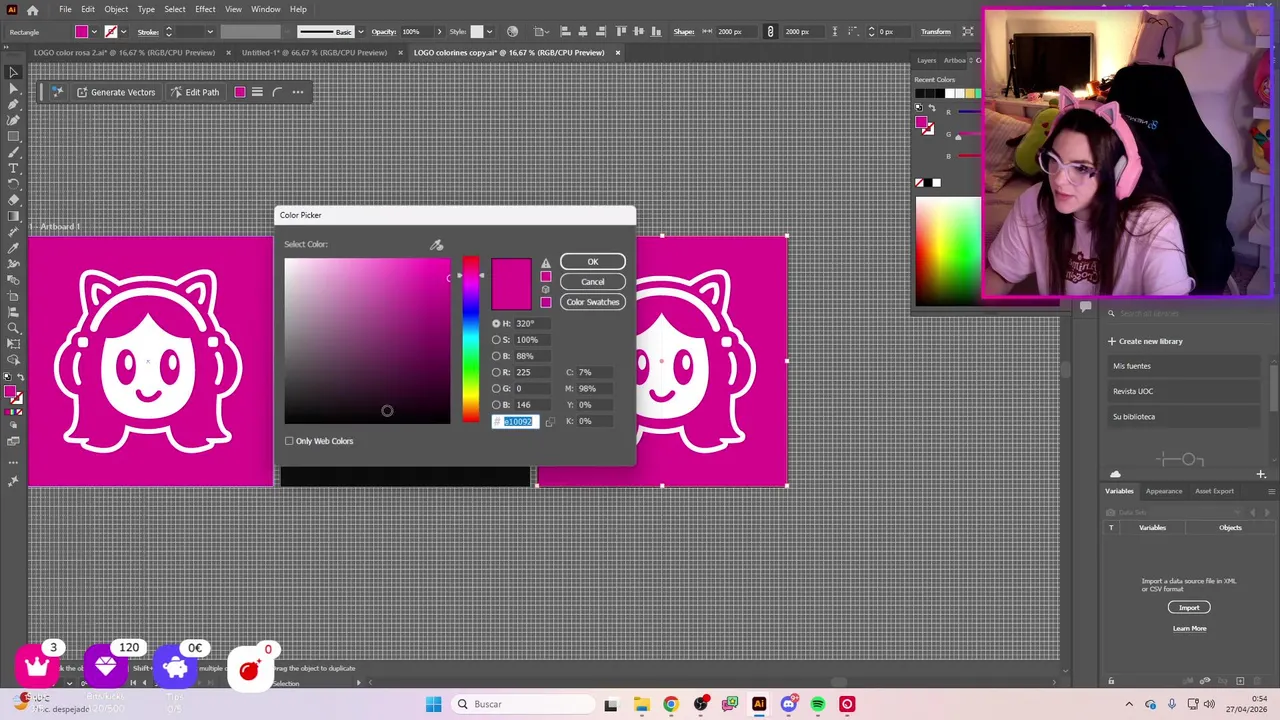Open the stroke color dropdown arrow
Image resolution: width=1280 pixels, height=720 pixels.
click(x=123, y=32)
